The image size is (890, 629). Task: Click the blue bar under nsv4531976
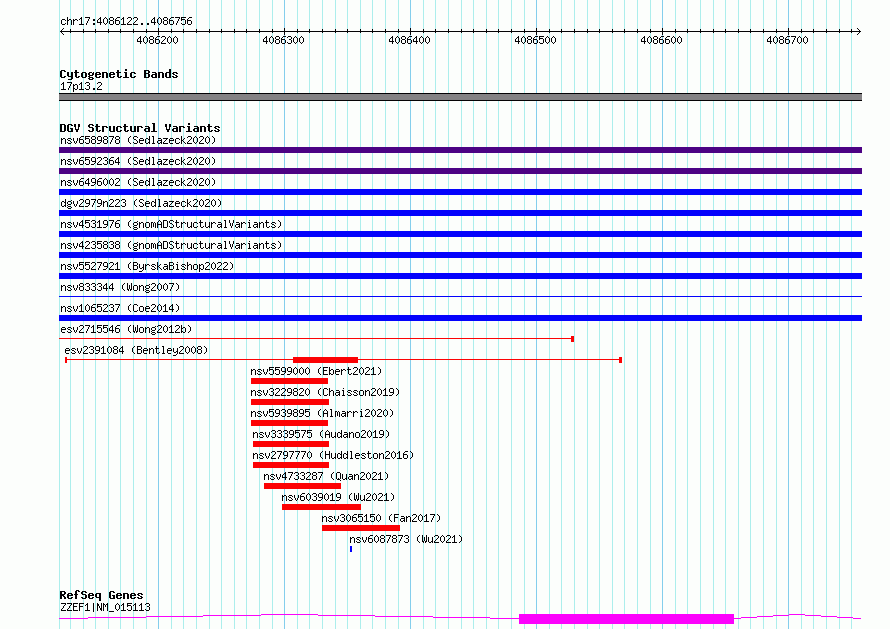coord(460,234)
